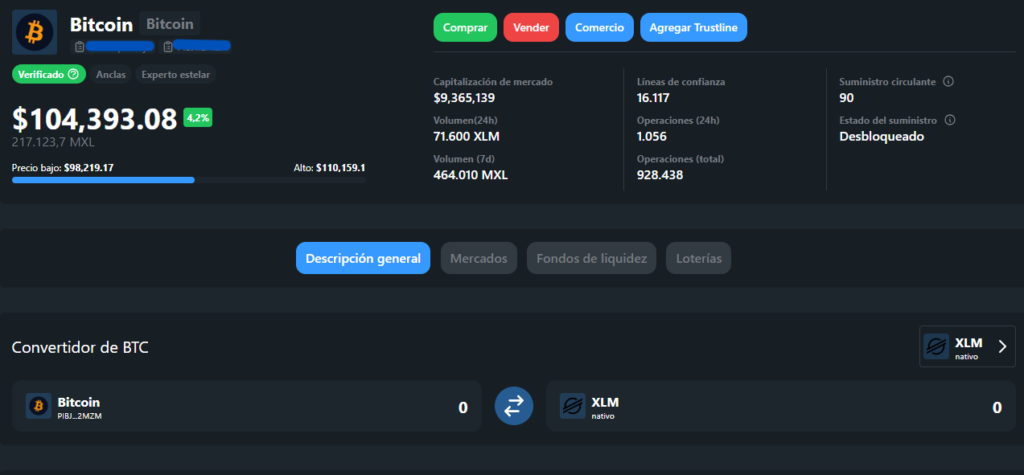Click the red Vender button

[x=531, y=27]
